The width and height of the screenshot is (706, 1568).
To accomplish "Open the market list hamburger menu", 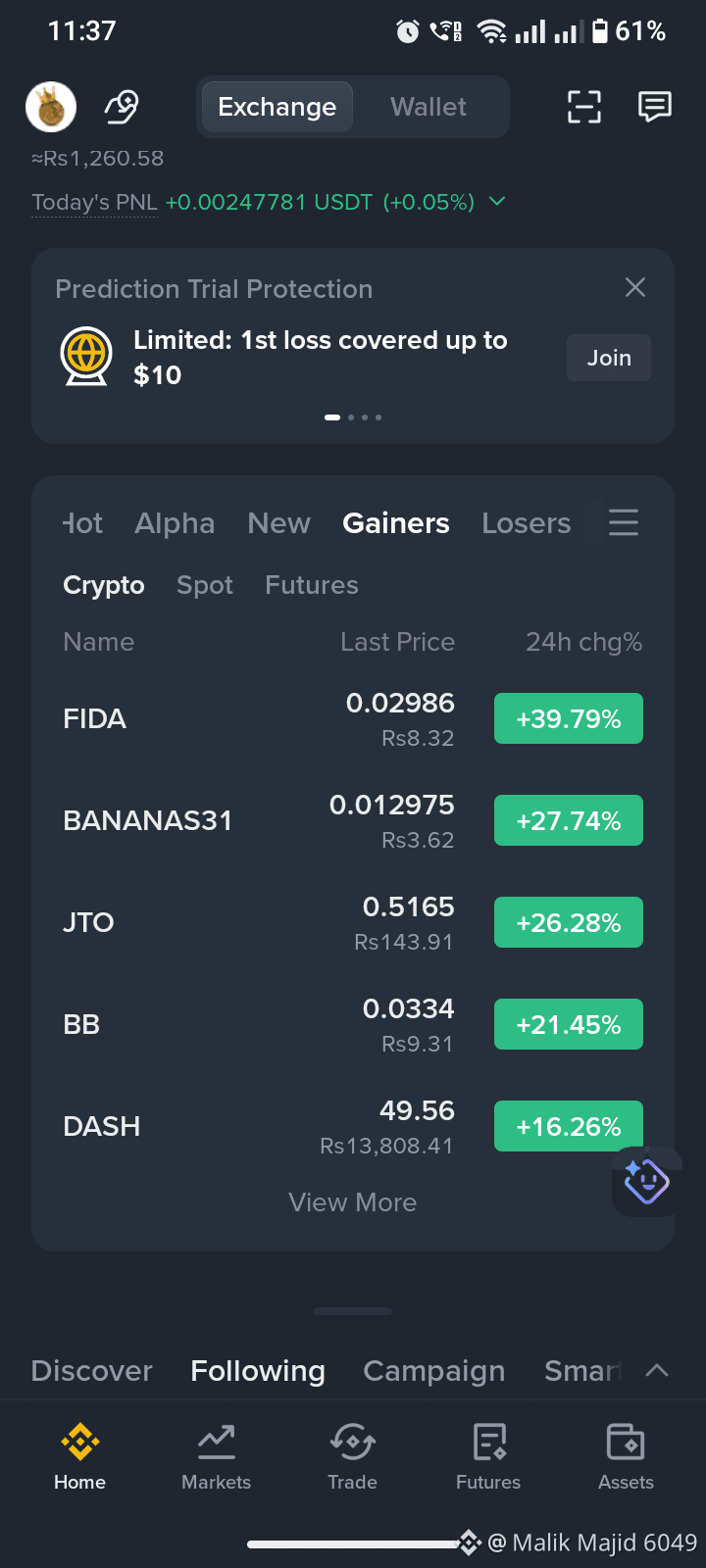I will click(x=624, y=522).
